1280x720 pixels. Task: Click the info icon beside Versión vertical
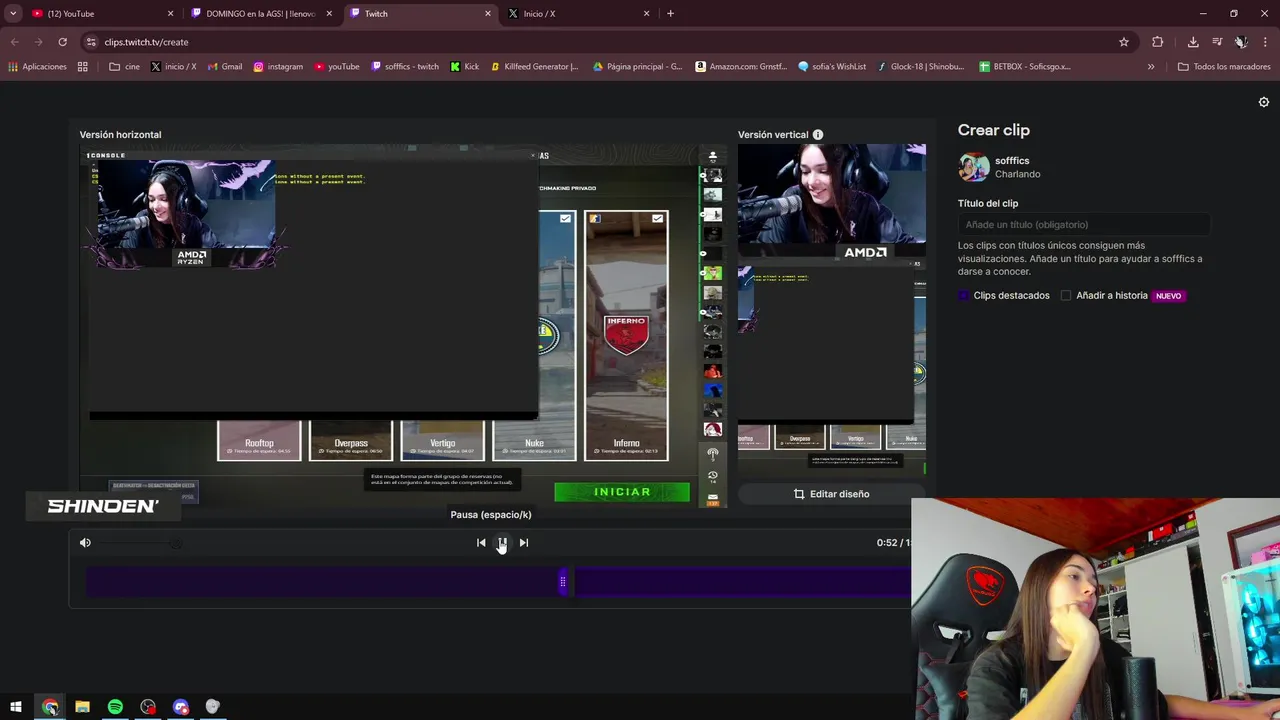tap(818, 135)
